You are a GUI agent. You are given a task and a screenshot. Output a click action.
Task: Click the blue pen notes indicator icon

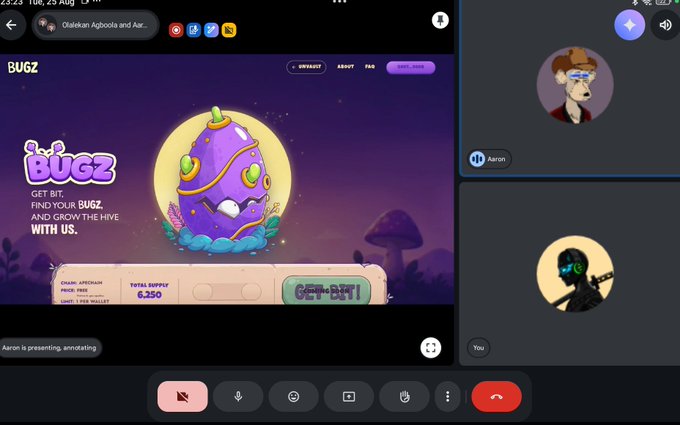(x=211, y=30)
